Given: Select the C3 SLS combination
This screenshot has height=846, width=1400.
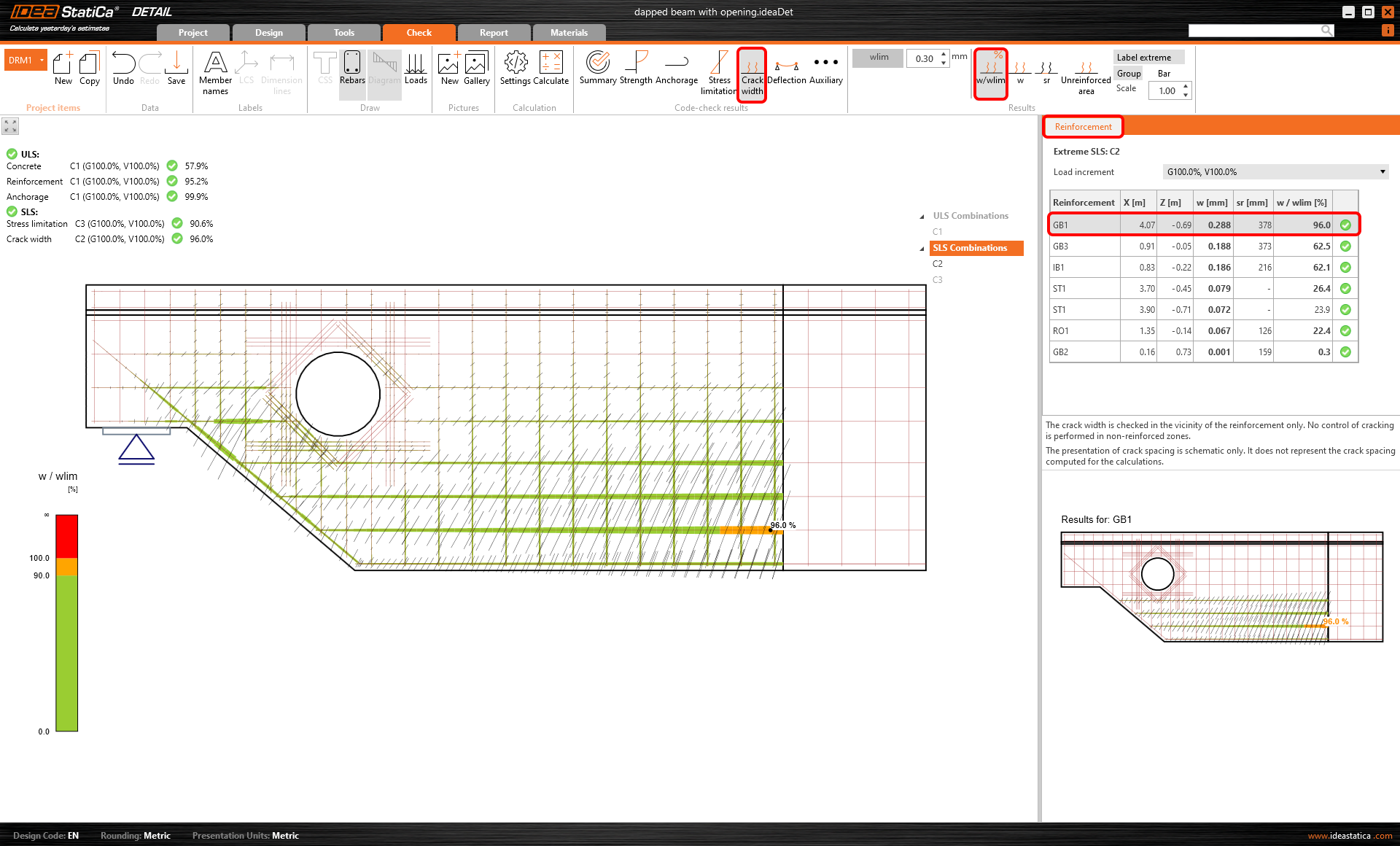Looking at the screenshot, I should coord(938,280).
